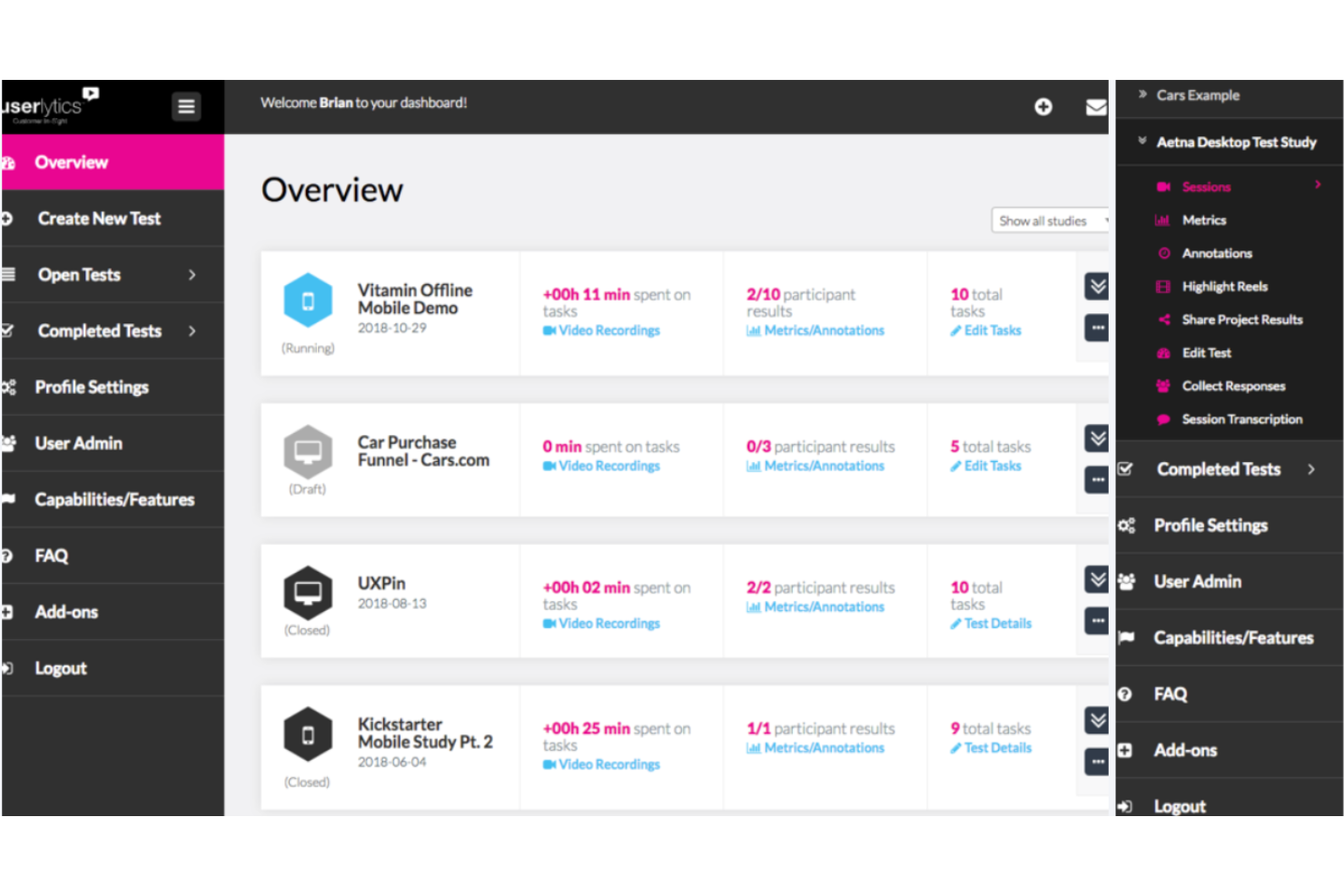
Task: Select the Sessions video camera icon
Action: pos(1165,186)
